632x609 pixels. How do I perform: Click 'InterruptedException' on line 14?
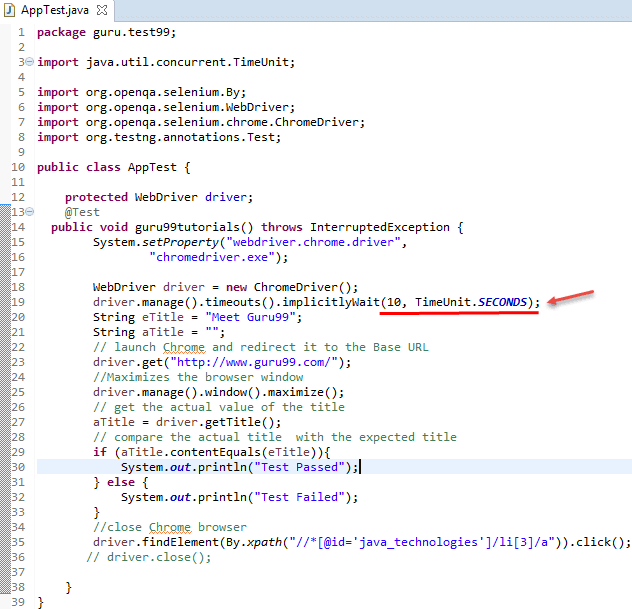[x=380, y=227]
